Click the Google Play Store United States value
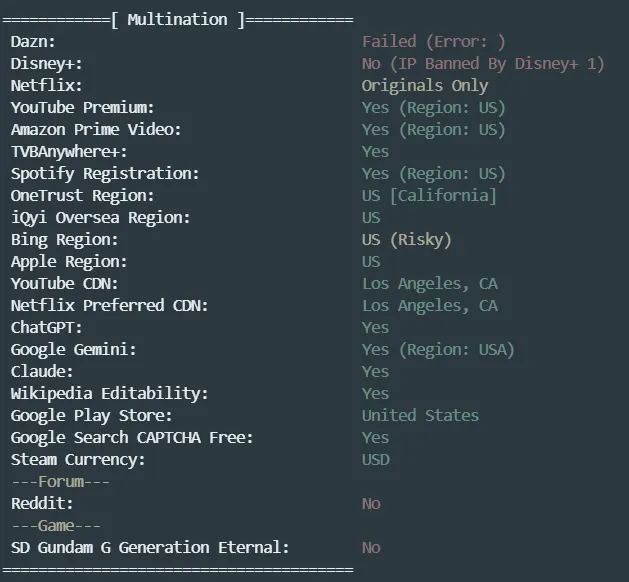 (x=420, y=416)
